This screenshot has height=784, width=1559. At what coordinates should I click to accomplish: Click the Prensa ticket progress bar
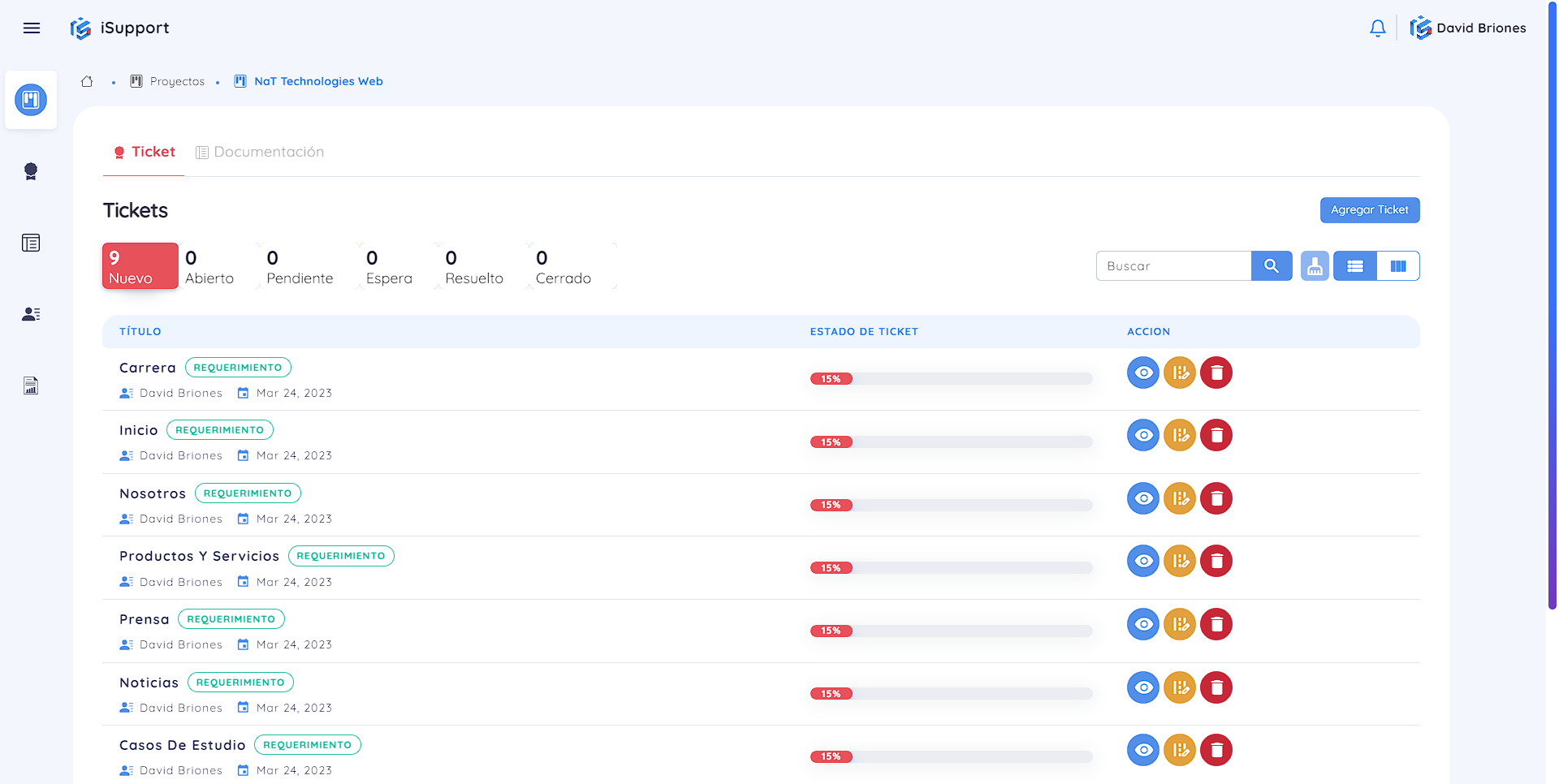951,631
